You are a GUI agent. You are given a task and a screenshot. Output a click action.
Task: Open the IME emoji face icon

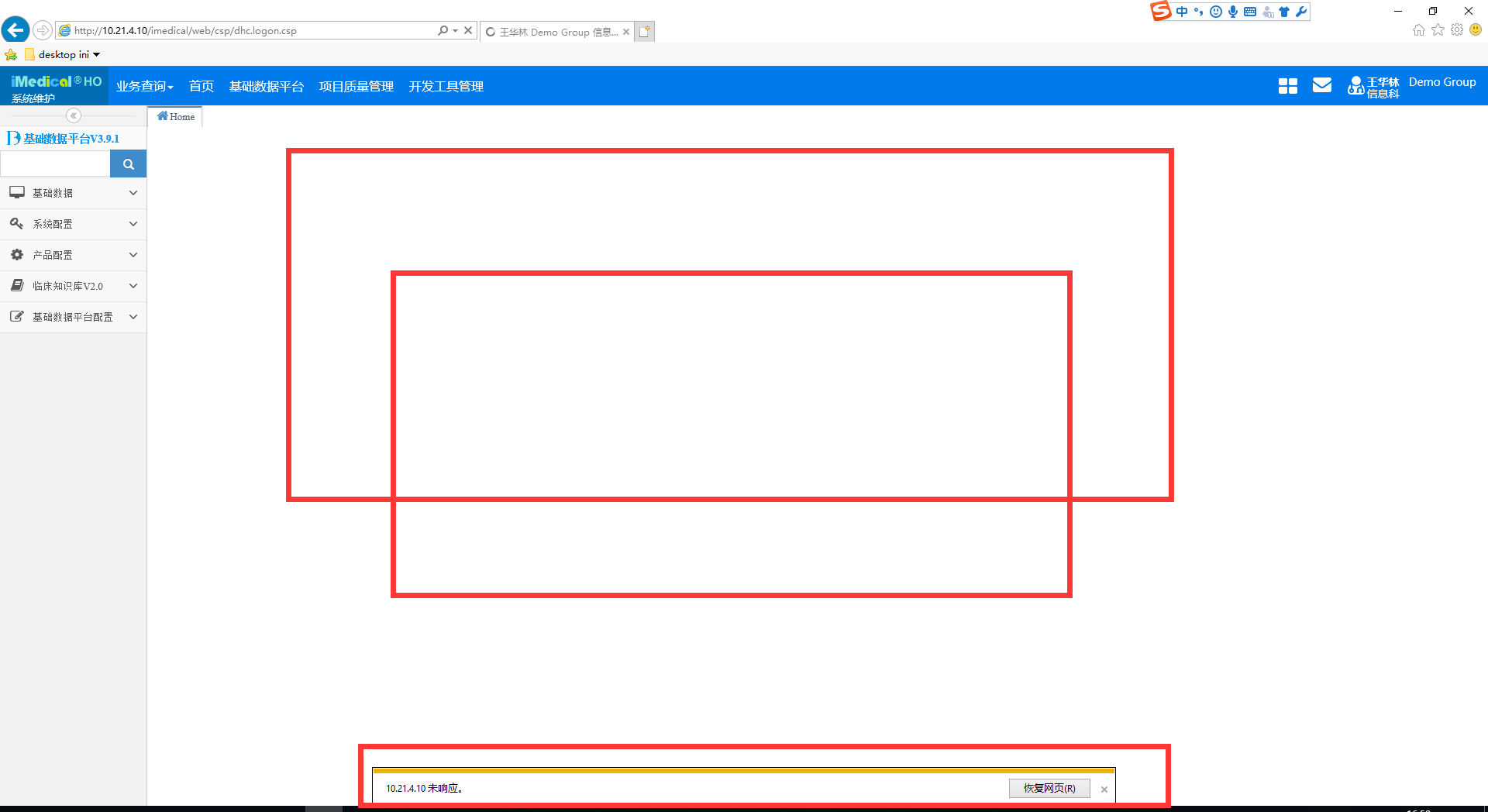click(x=1216, y=11)
